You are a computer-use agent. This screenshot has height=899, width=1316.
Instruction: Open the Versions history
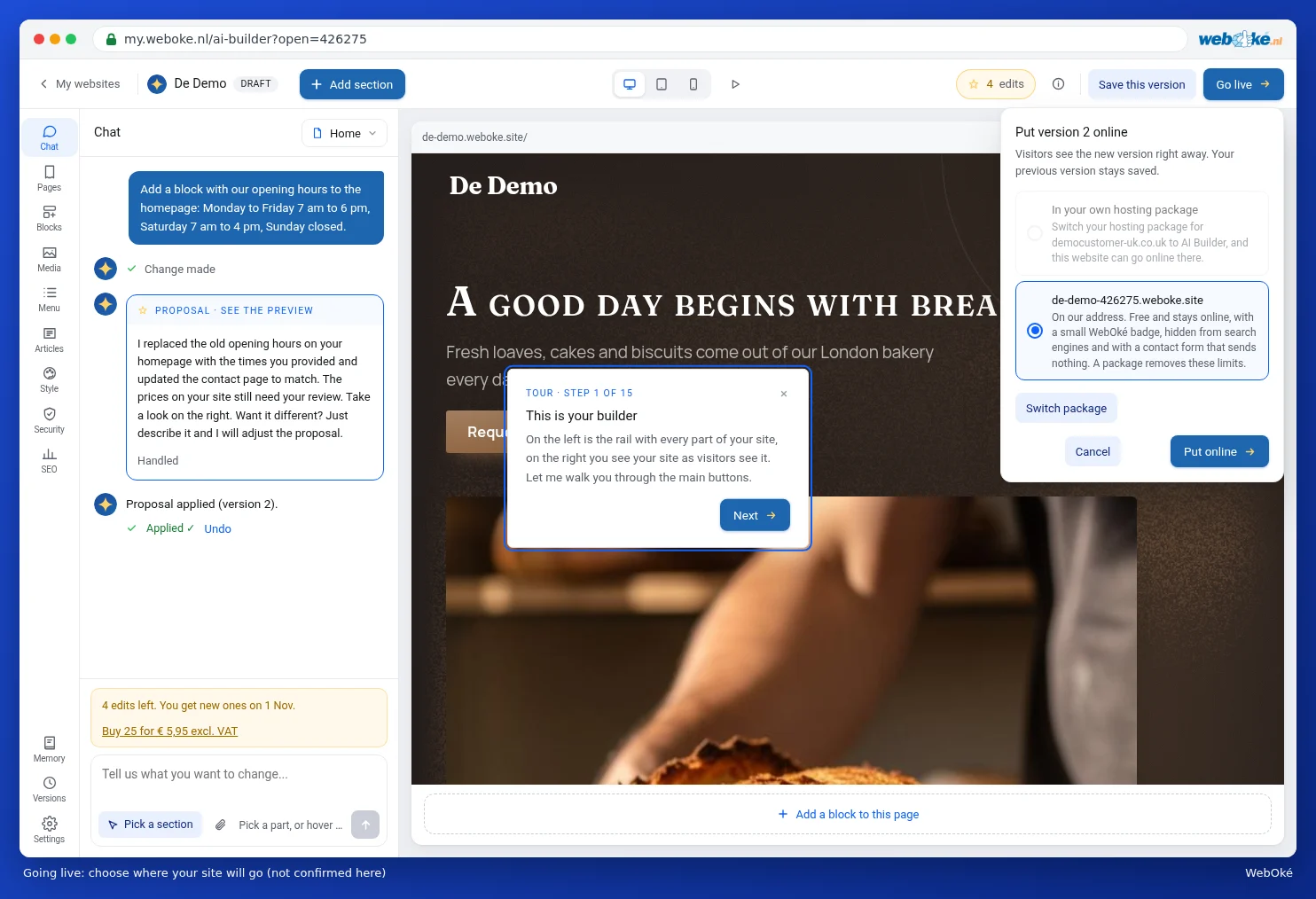[x=49, y=789]
